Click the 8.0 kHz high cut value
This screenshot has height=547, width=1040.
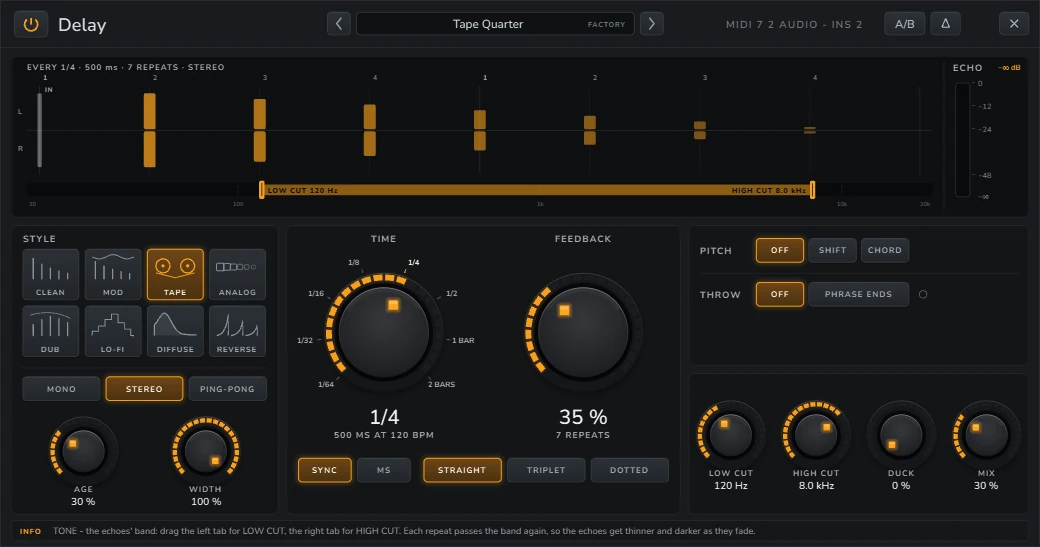(816, 485)
